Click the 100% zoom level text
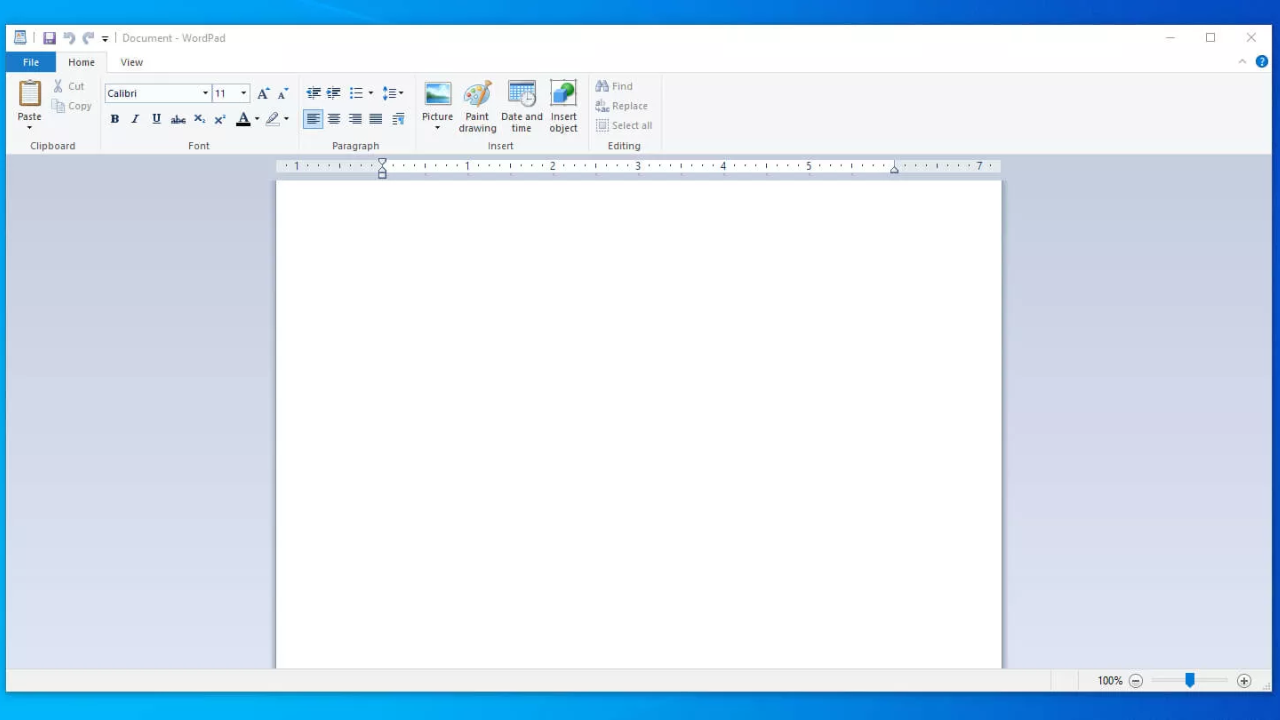 (x=1110, y=681)
